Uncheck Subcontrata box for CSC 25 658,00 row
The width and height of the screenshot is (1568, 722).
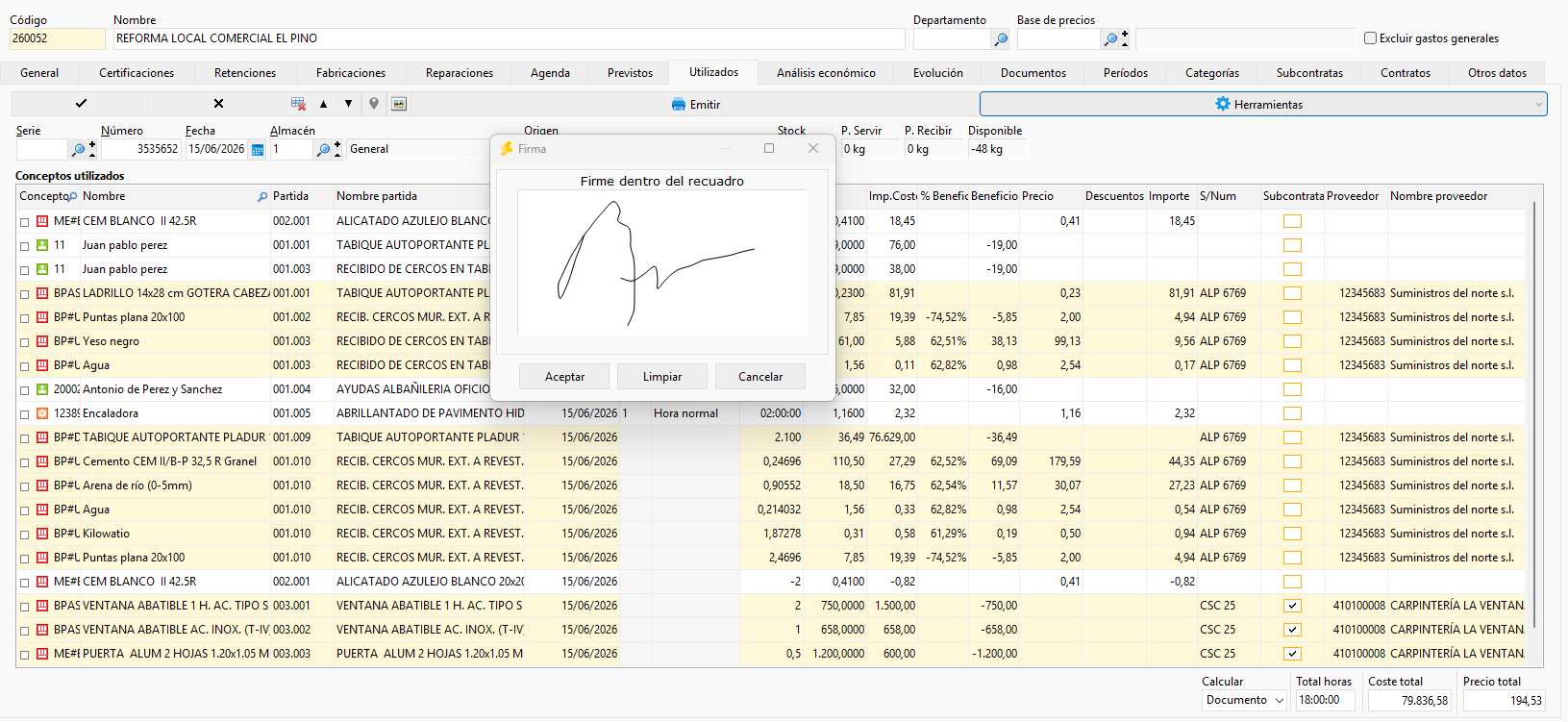[x=1292, y=630]
